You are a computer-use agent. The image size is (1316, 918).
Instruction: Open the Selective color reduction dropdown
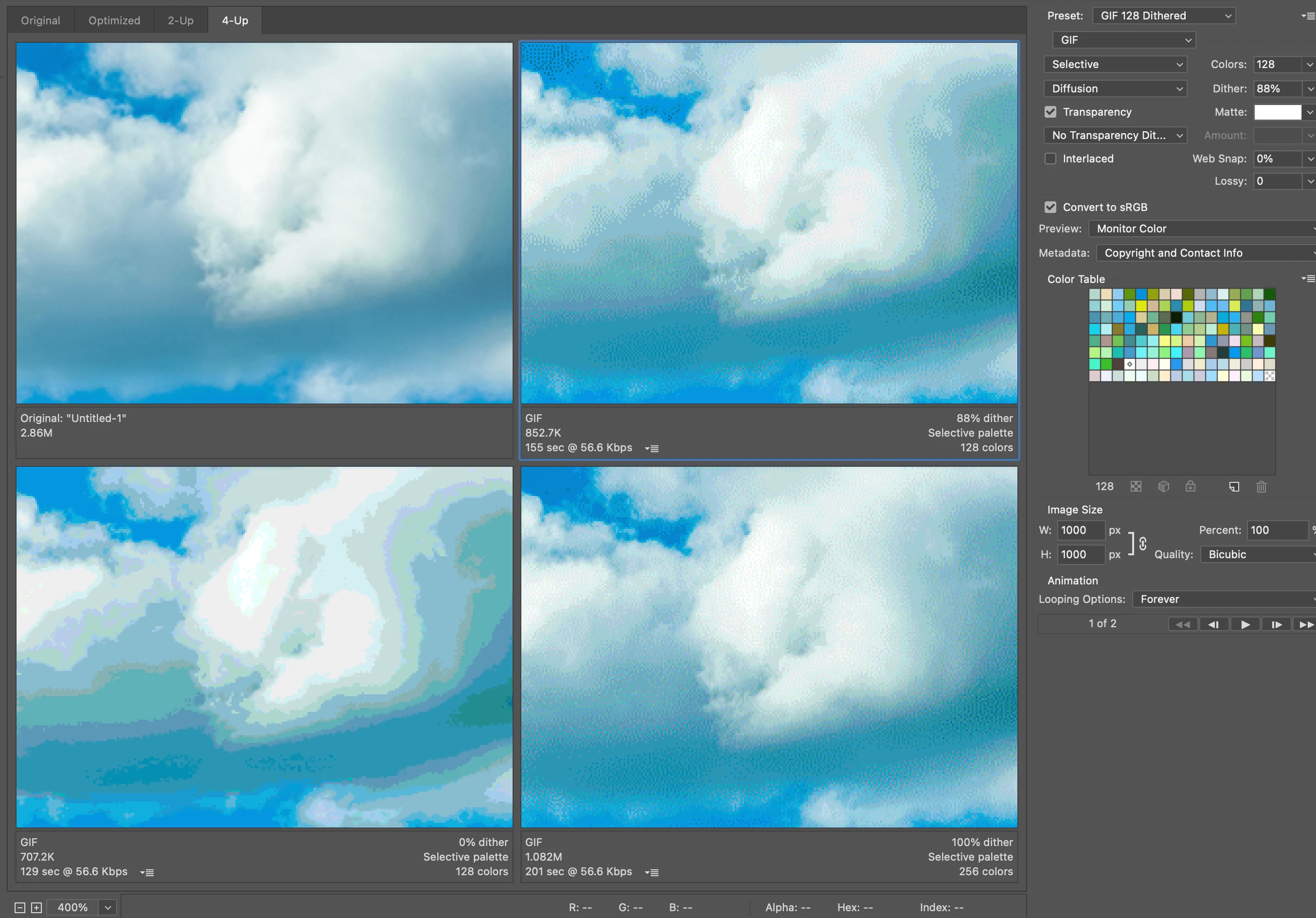pyautogui.click(x=1115, y=64)
